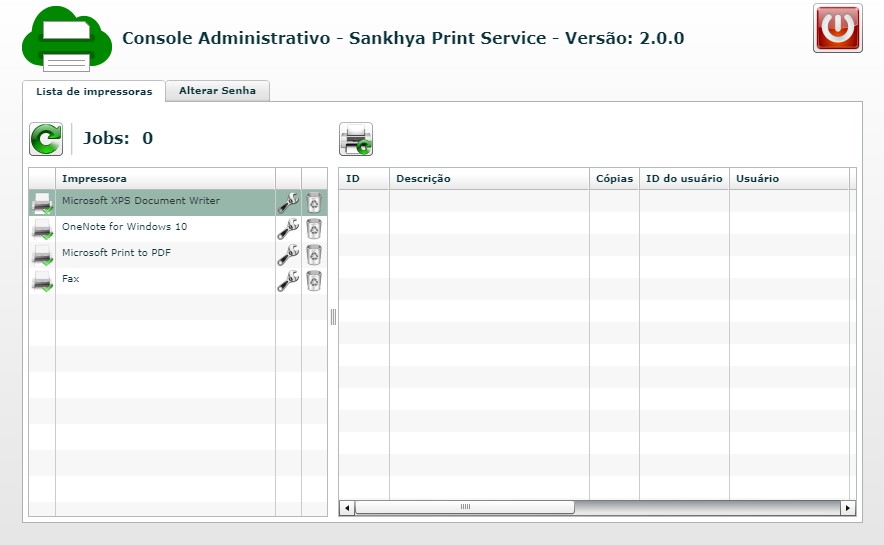
Task: Click printer status icon for OneNote row
Action: [x=42, y=229]
